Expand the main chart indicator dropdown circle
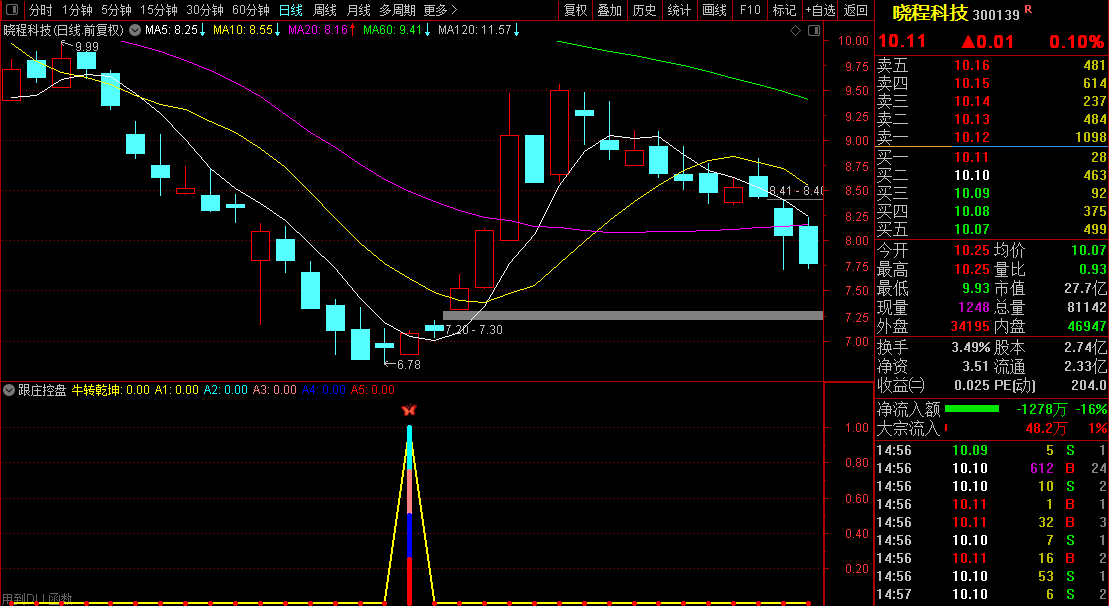The image size is (1109, 606). (134, 30)
